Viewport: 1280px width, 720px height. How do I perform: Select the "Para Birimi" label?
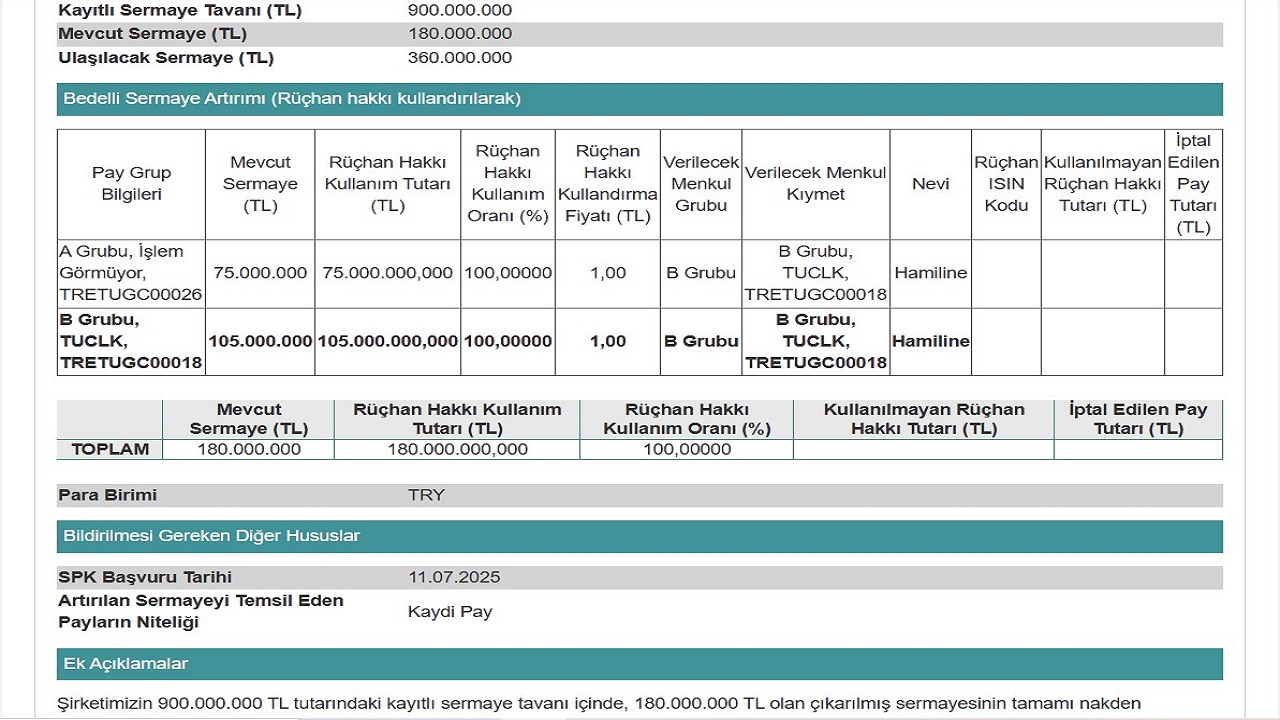107,495
